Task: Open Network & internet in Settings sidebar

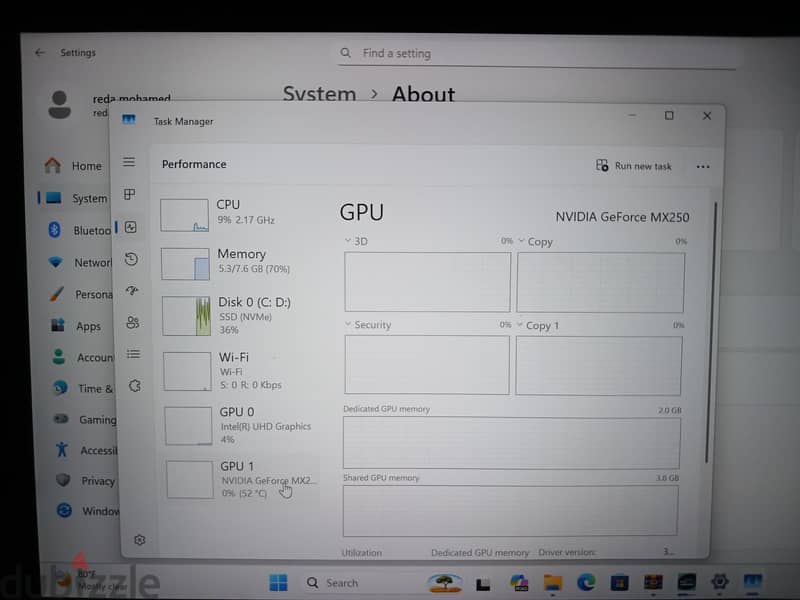Action: tap(79, 262)
